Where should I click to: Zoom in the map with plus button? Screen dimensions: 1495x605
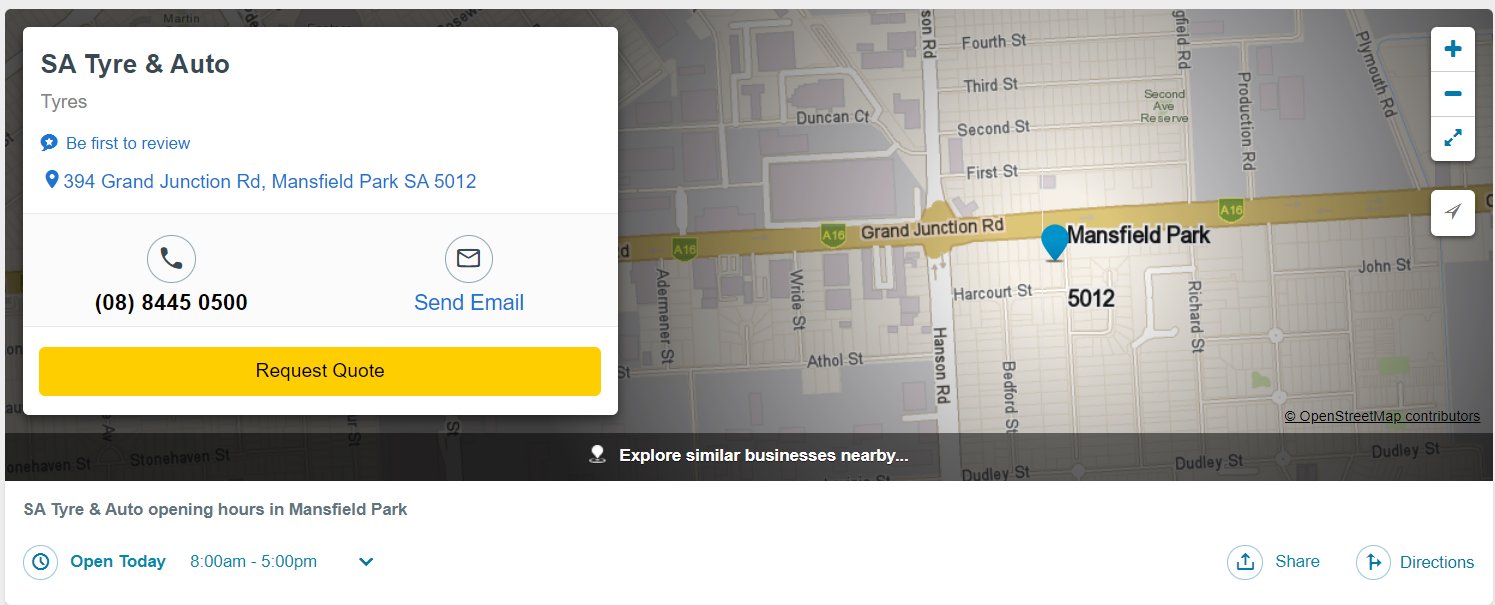pos(1453,49)
